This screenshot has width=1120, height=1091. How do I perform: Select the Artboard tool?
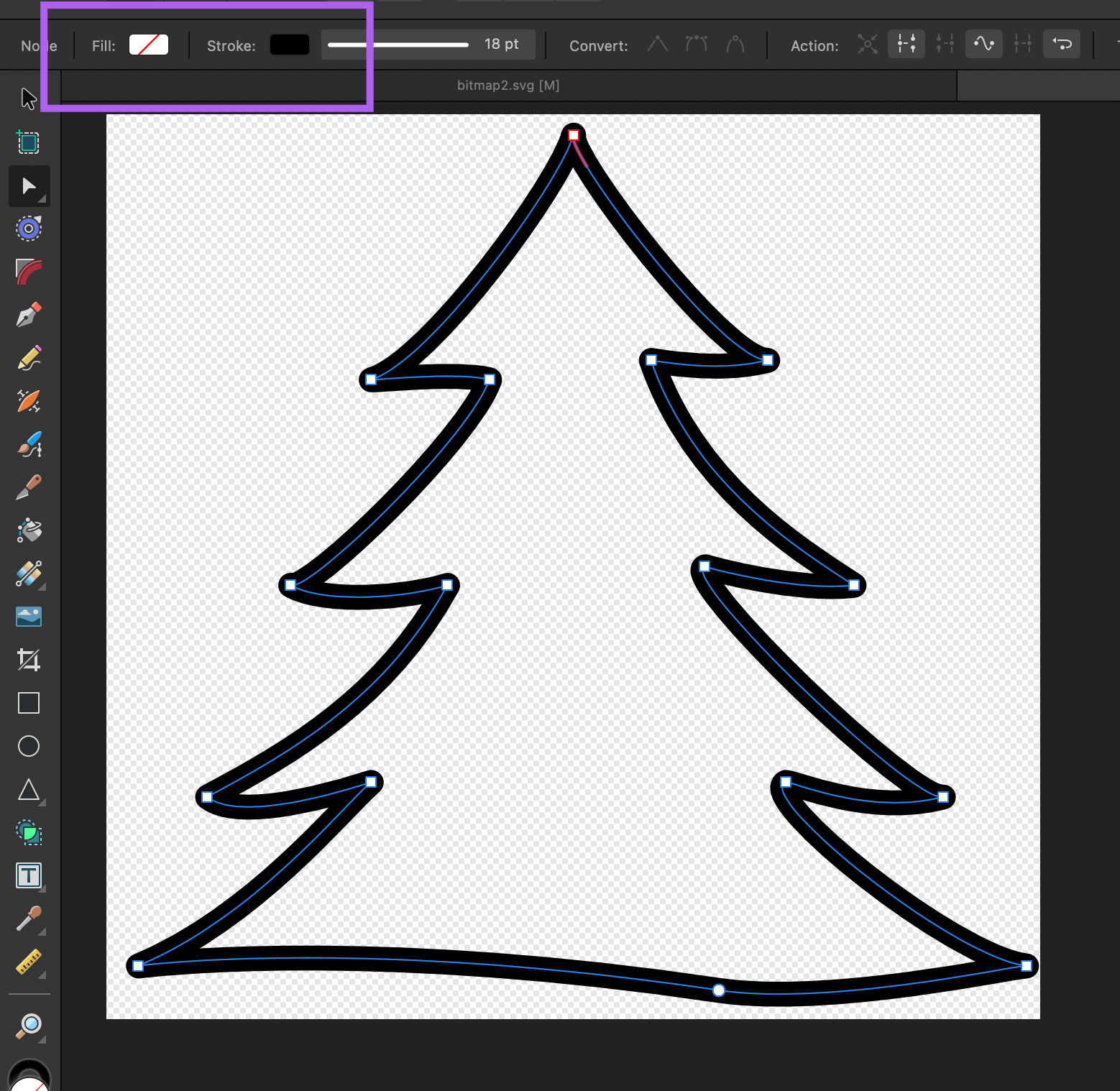29,142
